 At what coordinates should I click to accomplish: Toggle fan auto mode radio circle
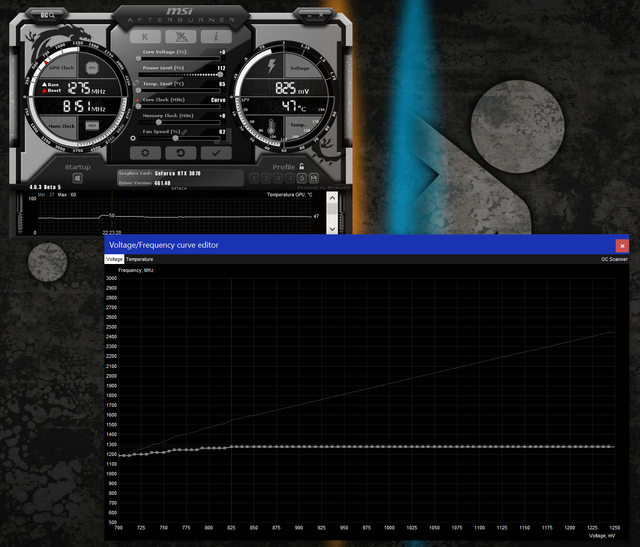[x=133, y=138]
